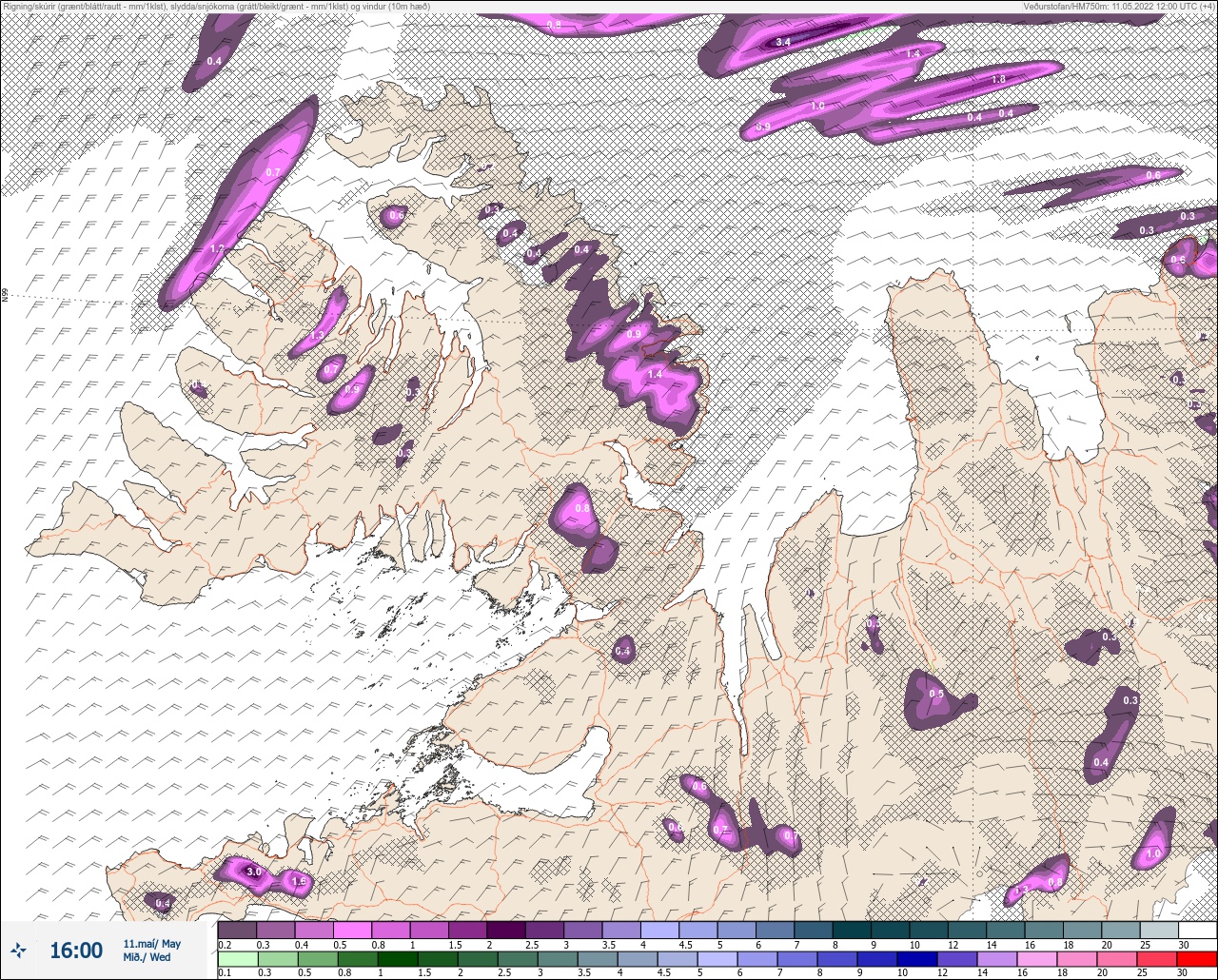Click the N99 marker on the map edge
1218x980 pixels.
5,296
